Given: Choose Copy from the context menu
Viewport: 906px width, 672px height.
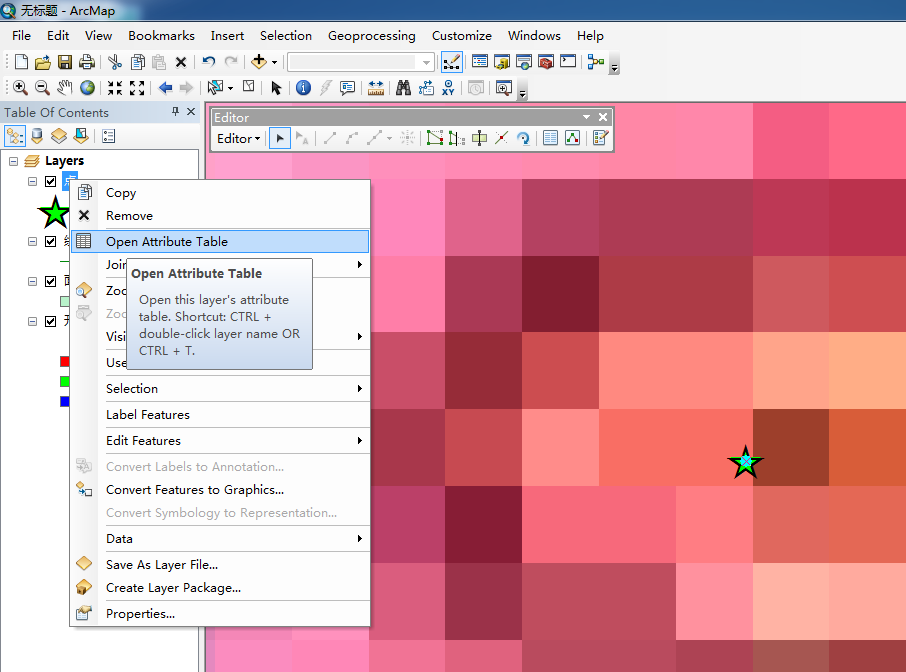Looking at the screenshot, I should (220, 193).
